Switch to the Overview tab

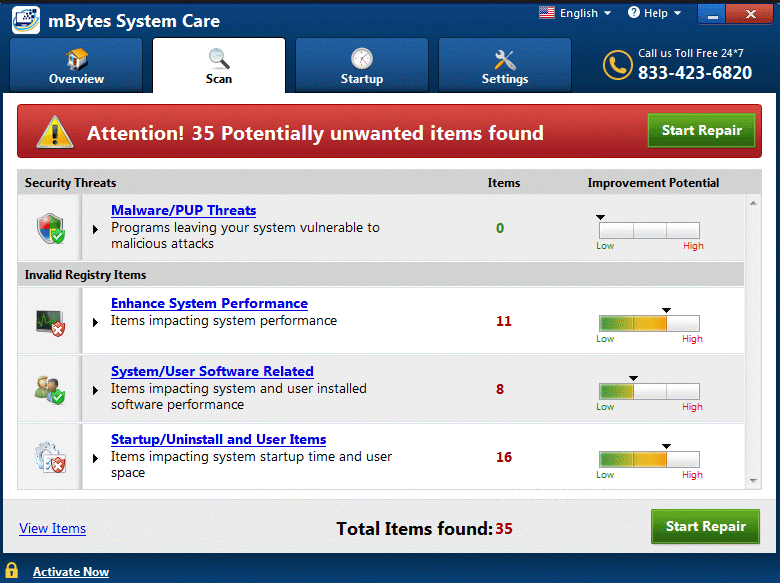pos(76,67)
